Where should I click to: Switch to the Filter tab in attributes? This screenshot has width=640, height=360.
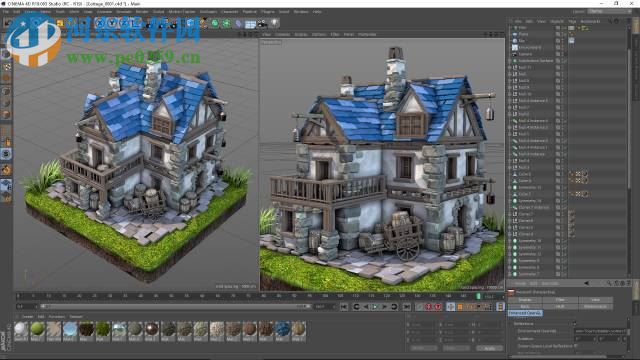(560, 300)
